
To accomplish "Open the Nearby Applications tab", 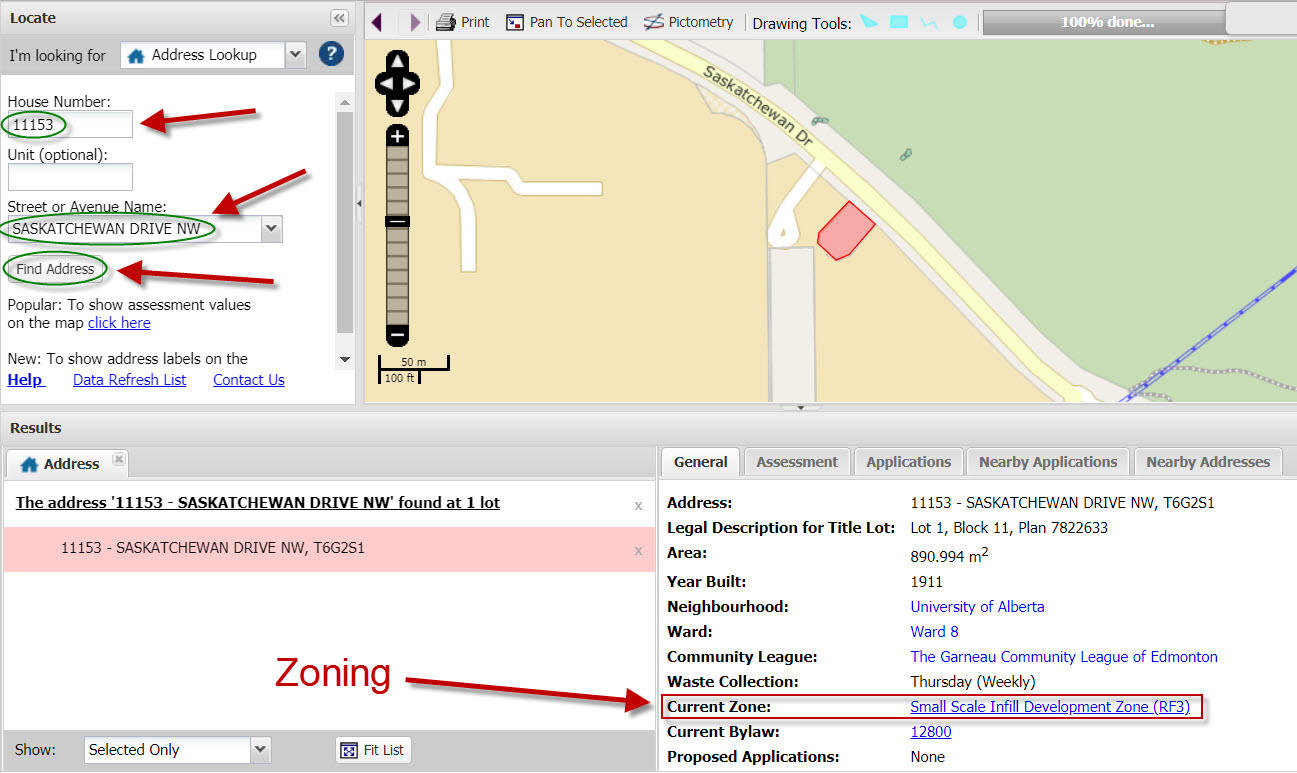I will coord(1047,462).
